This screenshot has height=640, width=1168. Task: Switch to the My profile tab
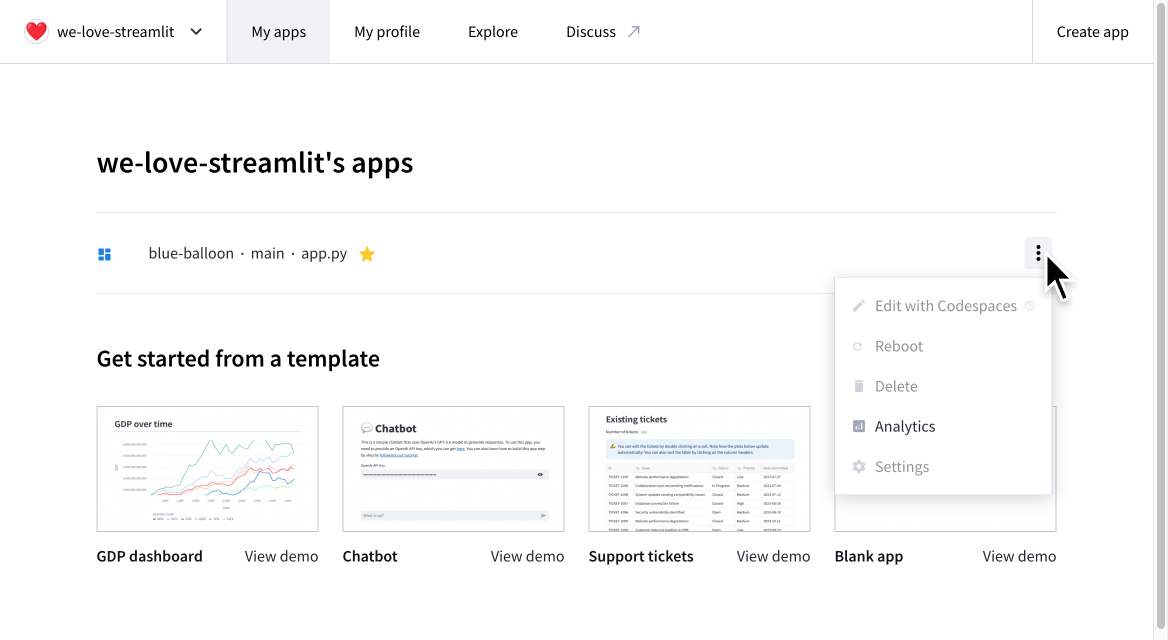coord(387,31)
